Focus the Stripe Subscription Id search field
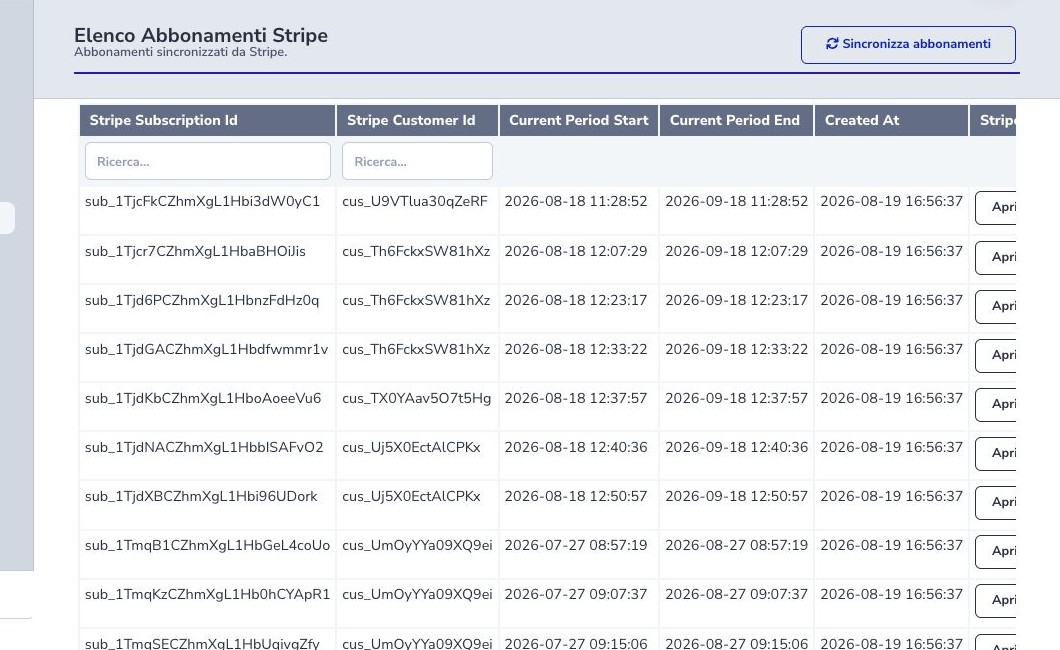Image resolution: width=1060 pixels, height=650 pixels. point(208,161)
